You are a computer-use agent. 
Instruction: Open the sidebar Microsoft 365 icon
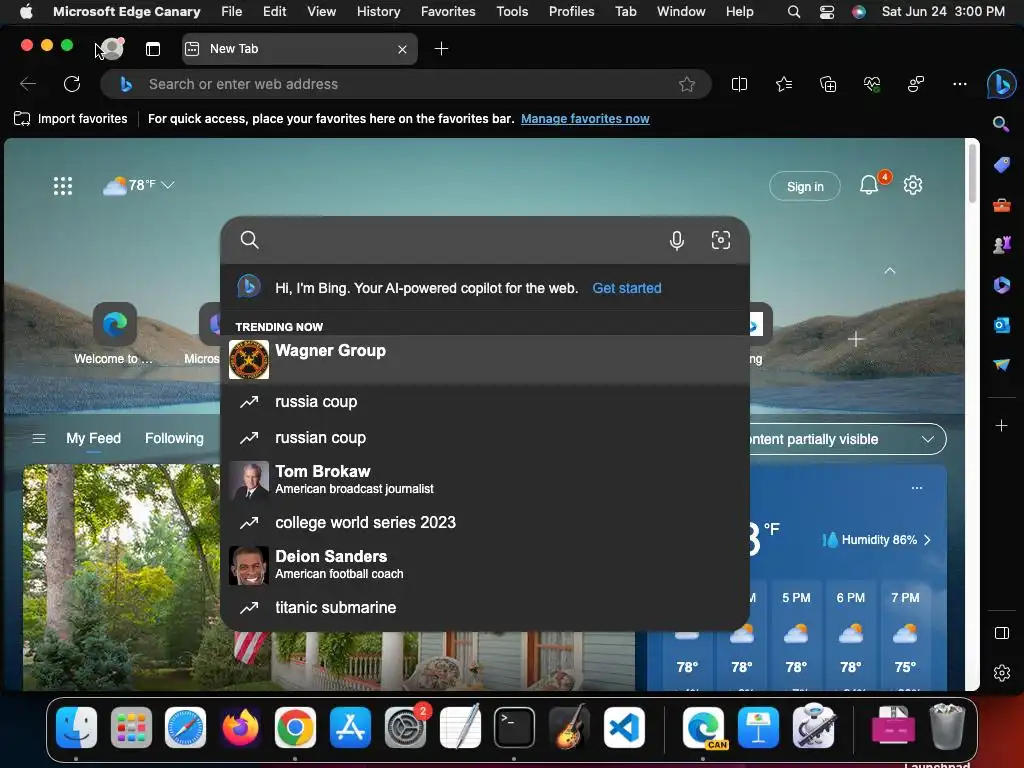click(x=1001, y=285)
